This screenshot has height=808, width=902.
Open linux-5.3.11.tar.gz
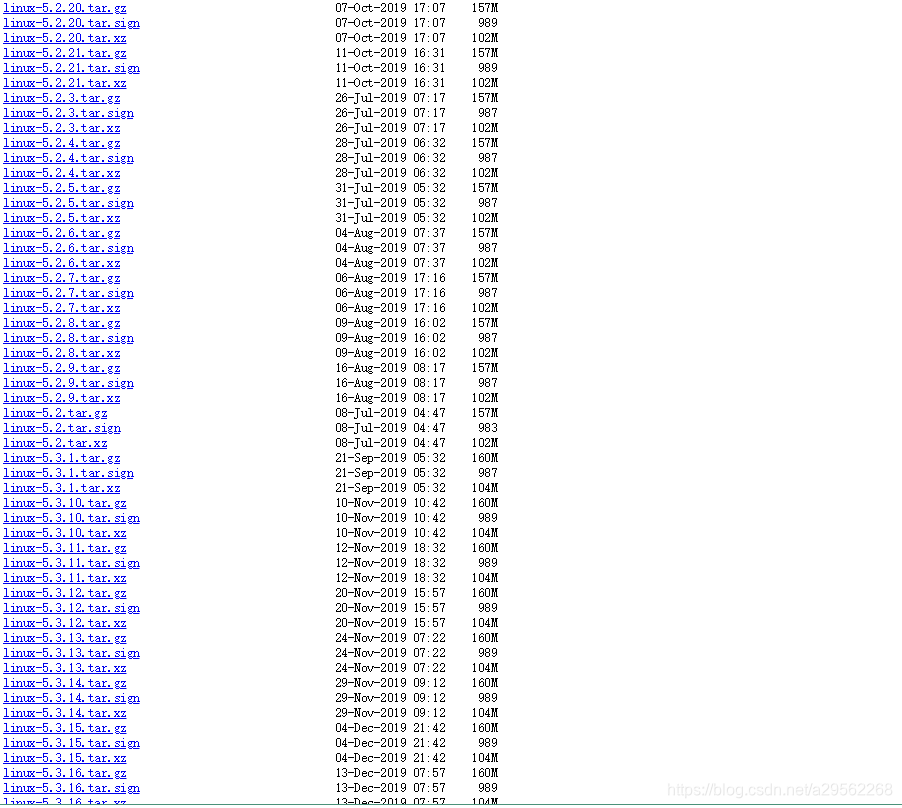64,547
